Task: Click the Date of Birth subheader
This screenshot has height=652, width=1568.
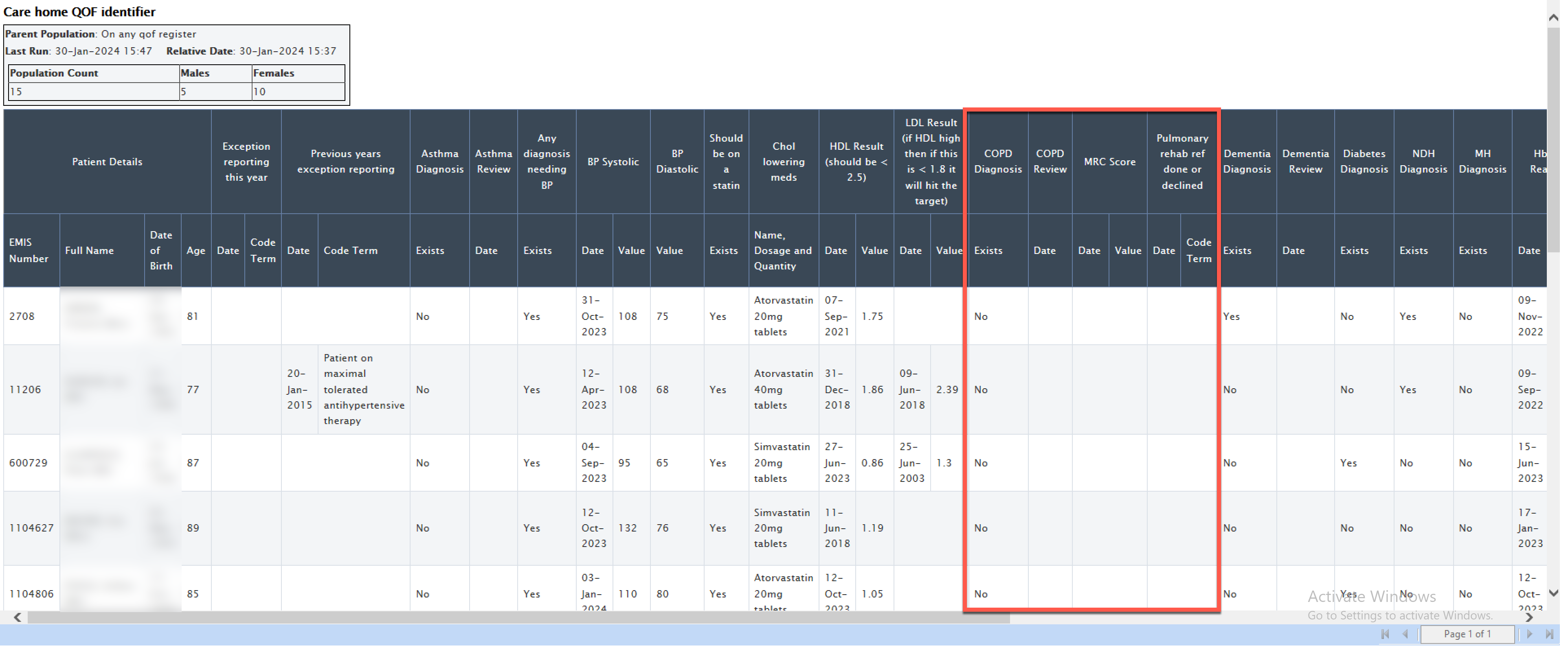Action: [x=163, y=250]
